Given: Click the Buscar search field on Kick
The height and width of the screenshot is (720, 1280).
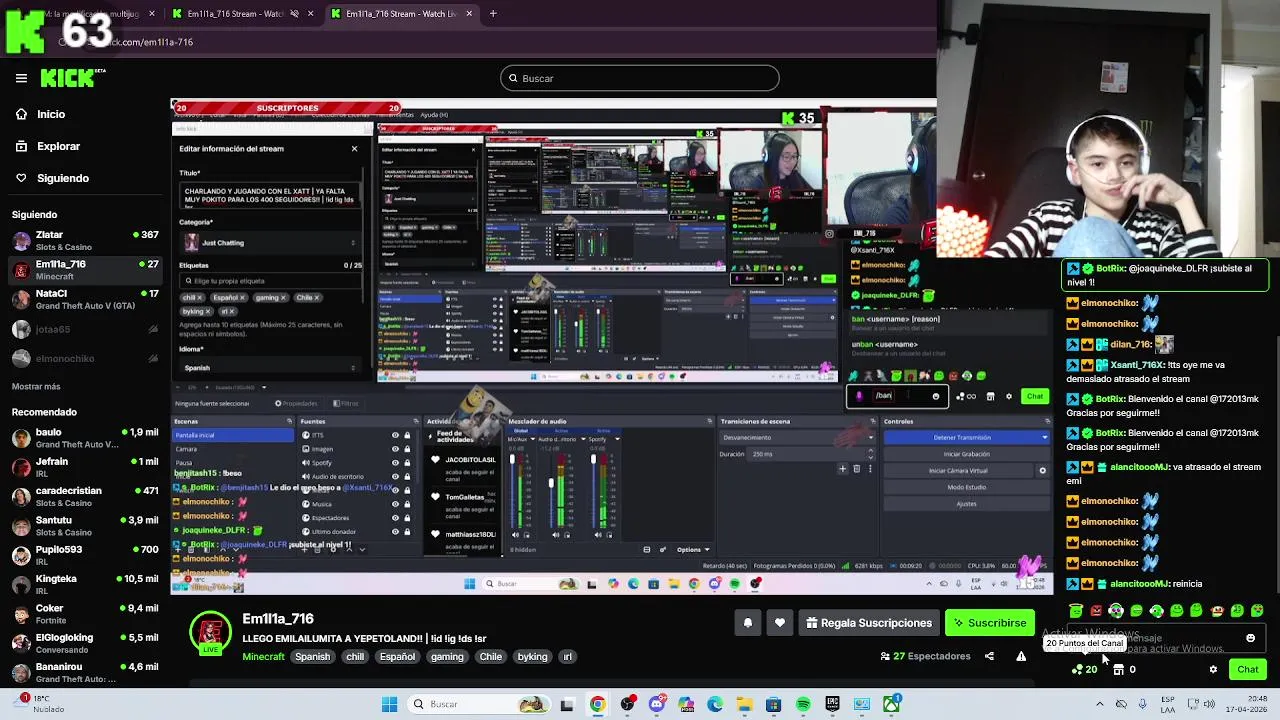Looking at the screenshot, I should point(640,78).
